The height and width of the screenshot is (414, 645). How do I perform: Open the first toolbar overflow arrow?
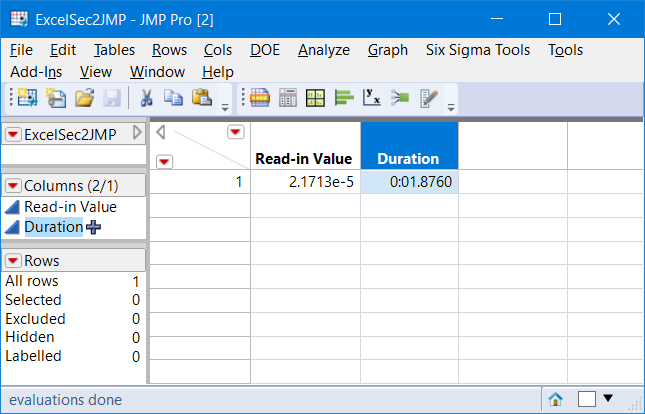[x=225, y=108]
